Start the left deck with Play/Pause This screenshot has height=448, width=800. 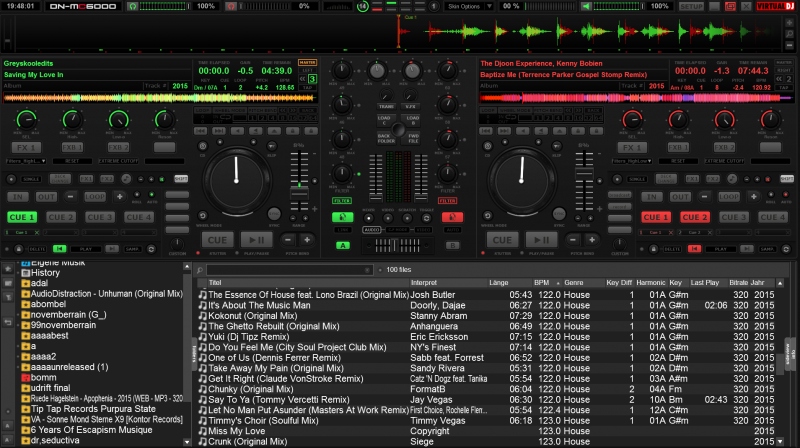click(x=256, y=240)
